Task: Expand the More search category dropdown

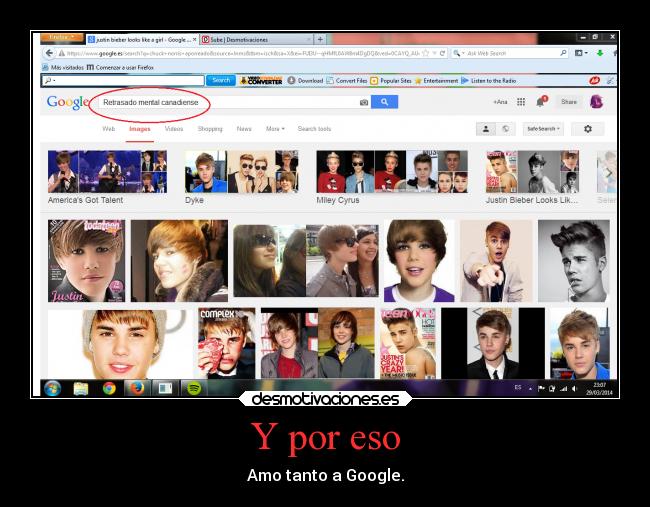Action: coord(275,129)
